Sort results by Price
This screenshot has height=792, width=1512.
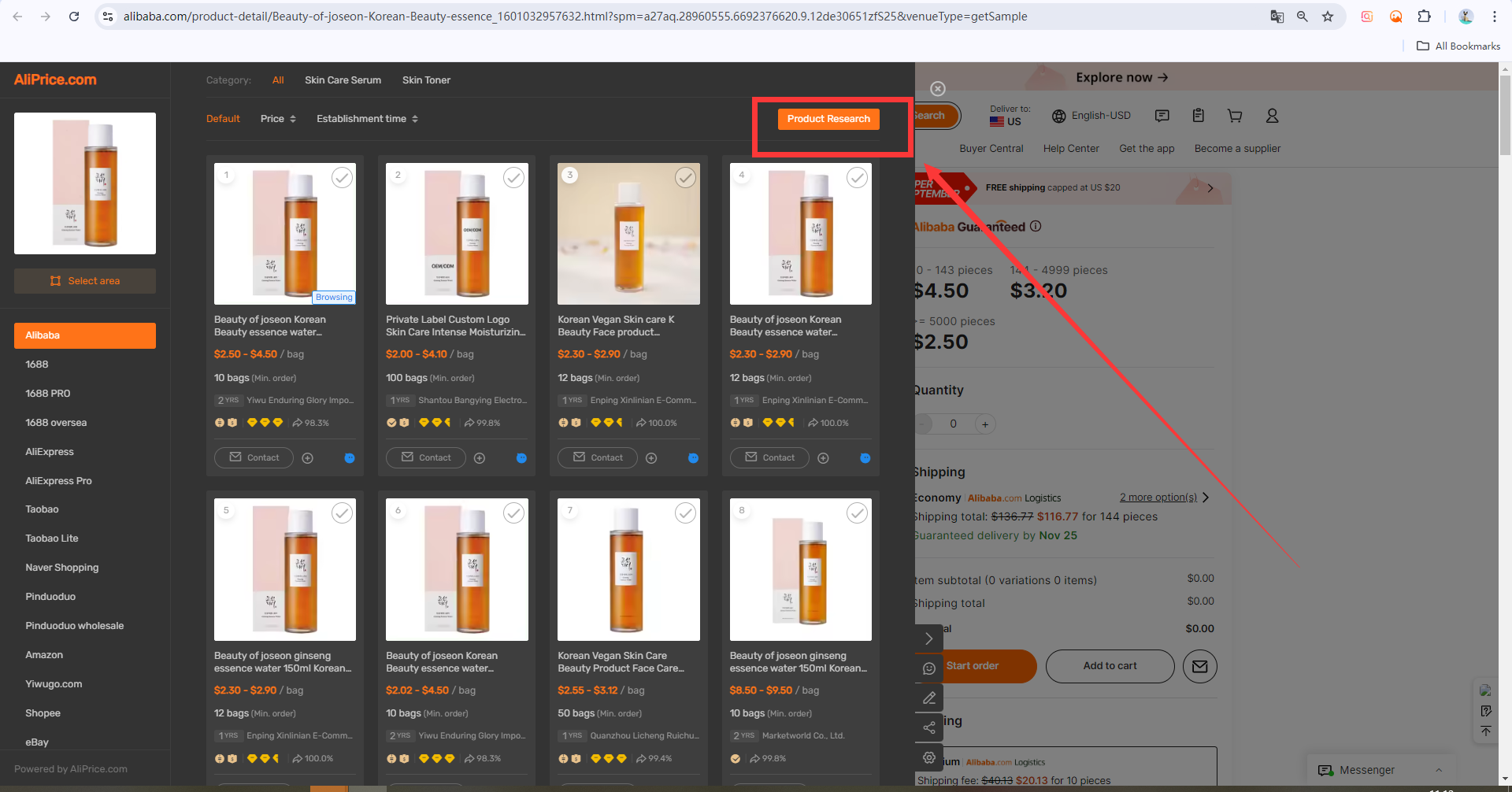[x=278, y=119]
